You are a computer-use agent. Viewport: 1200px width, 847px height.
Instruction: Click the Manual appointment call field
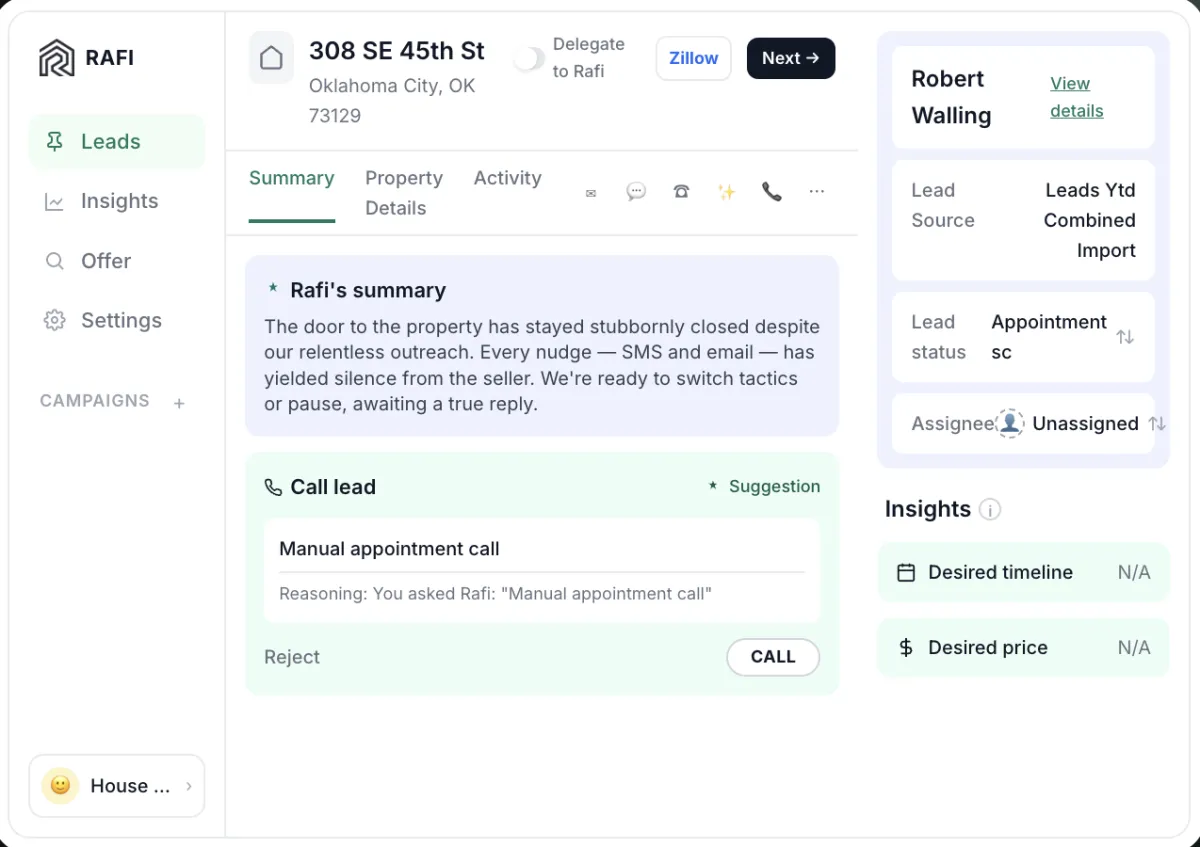pyautogui.click(x=541, y=549)
